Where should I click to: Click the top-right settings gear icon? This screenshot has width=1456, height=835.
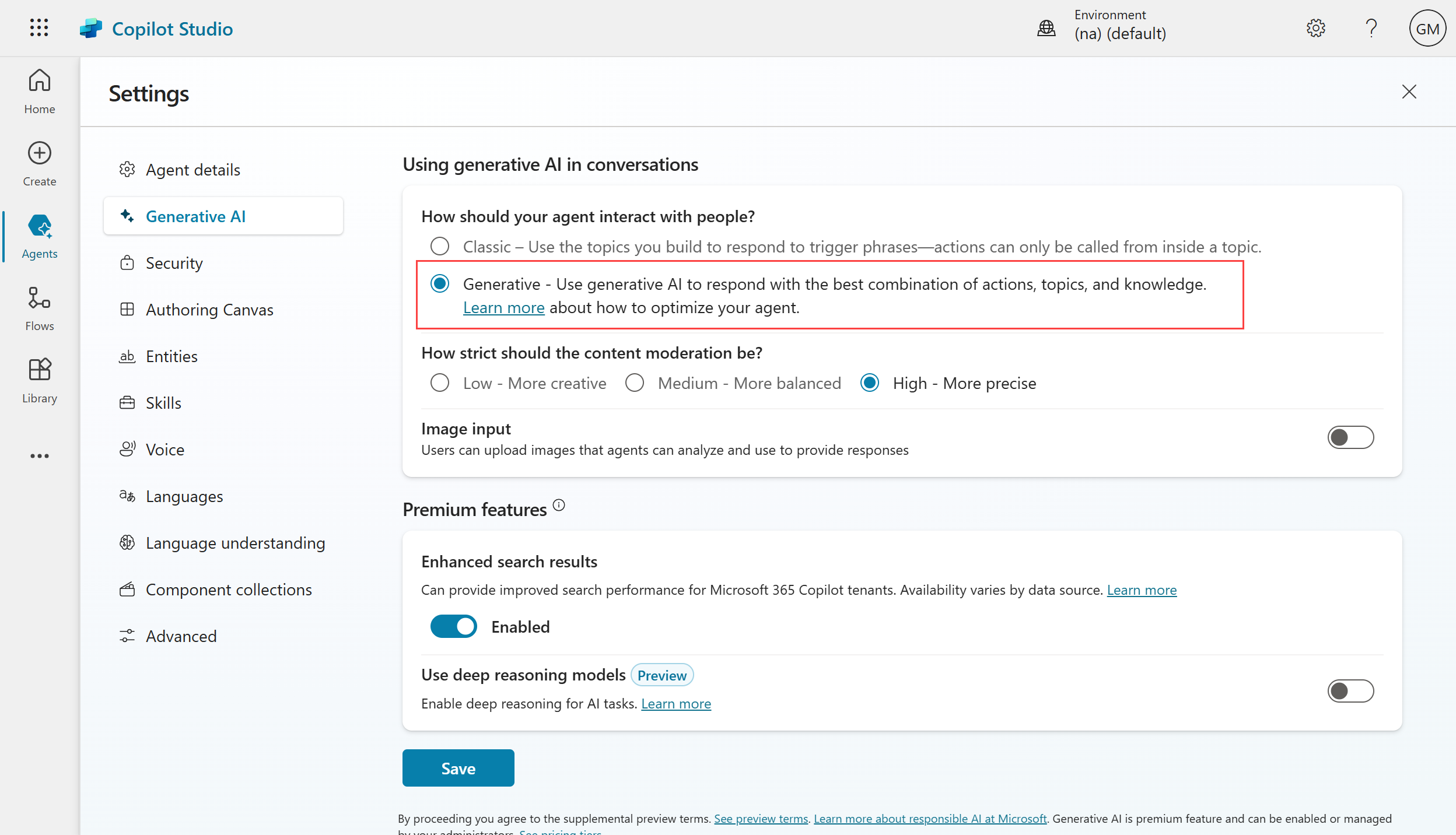[1315, 28]
